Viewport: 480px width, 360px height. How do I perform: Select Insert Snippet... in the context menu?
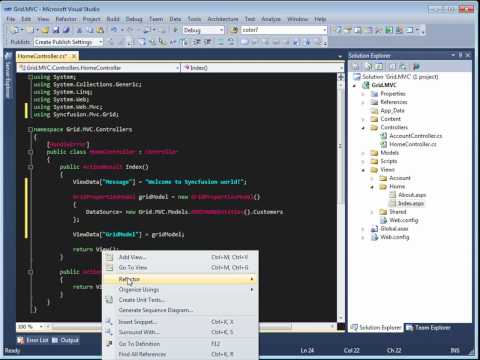[180, 322]
